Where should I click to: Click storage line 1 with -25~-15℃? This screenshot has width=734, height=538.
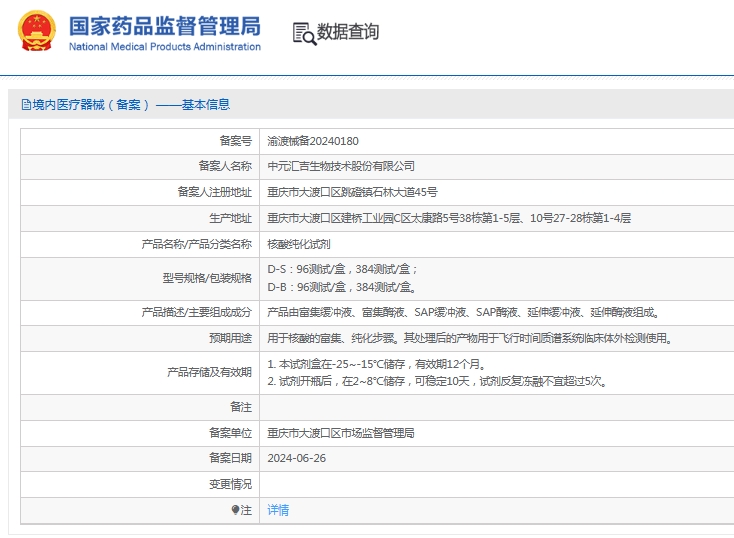click(377, 364)
